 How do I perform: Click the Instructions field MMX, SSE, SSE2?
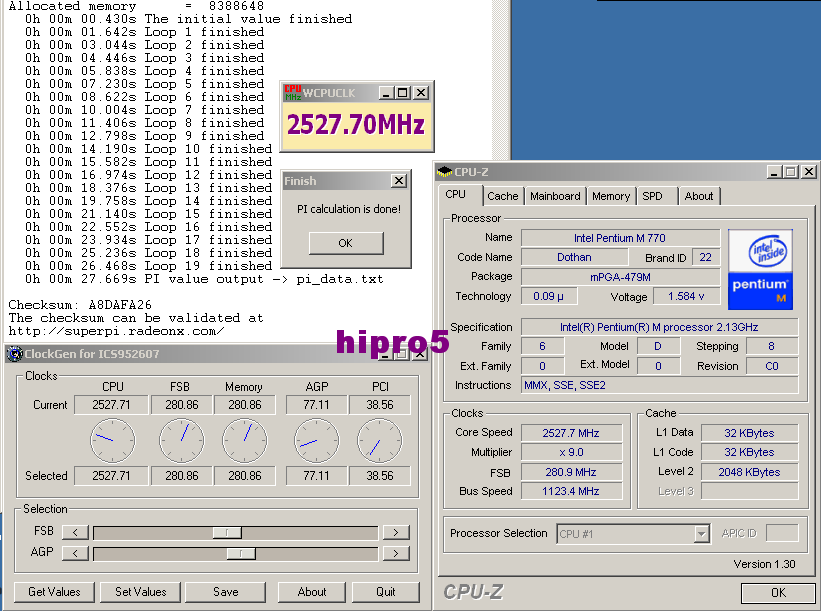(x=659, y=385)
